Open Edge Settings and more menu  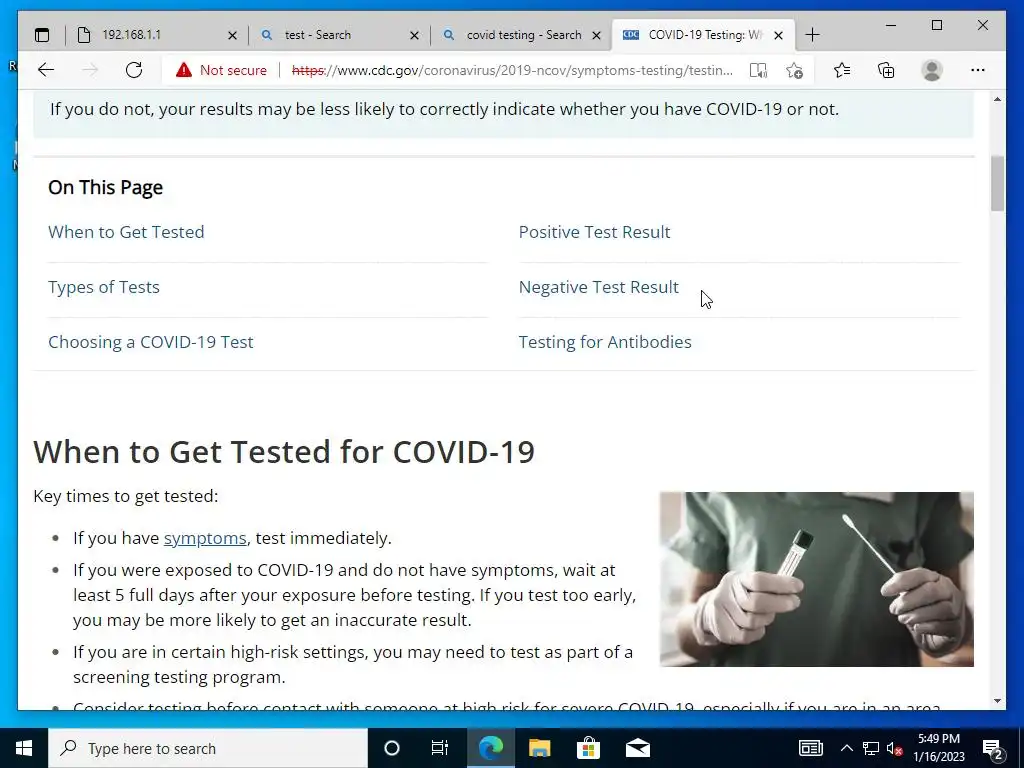[x=978, y=70]
